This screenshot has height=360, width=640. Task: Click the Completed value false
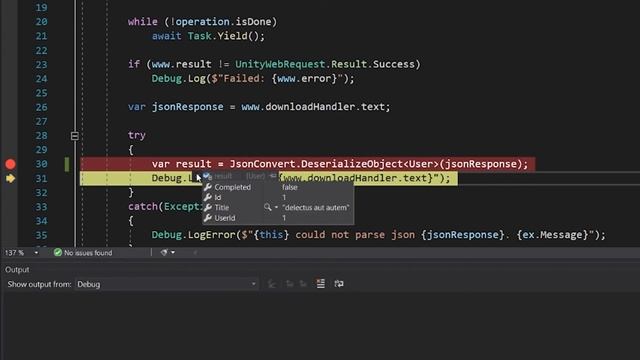290,187
